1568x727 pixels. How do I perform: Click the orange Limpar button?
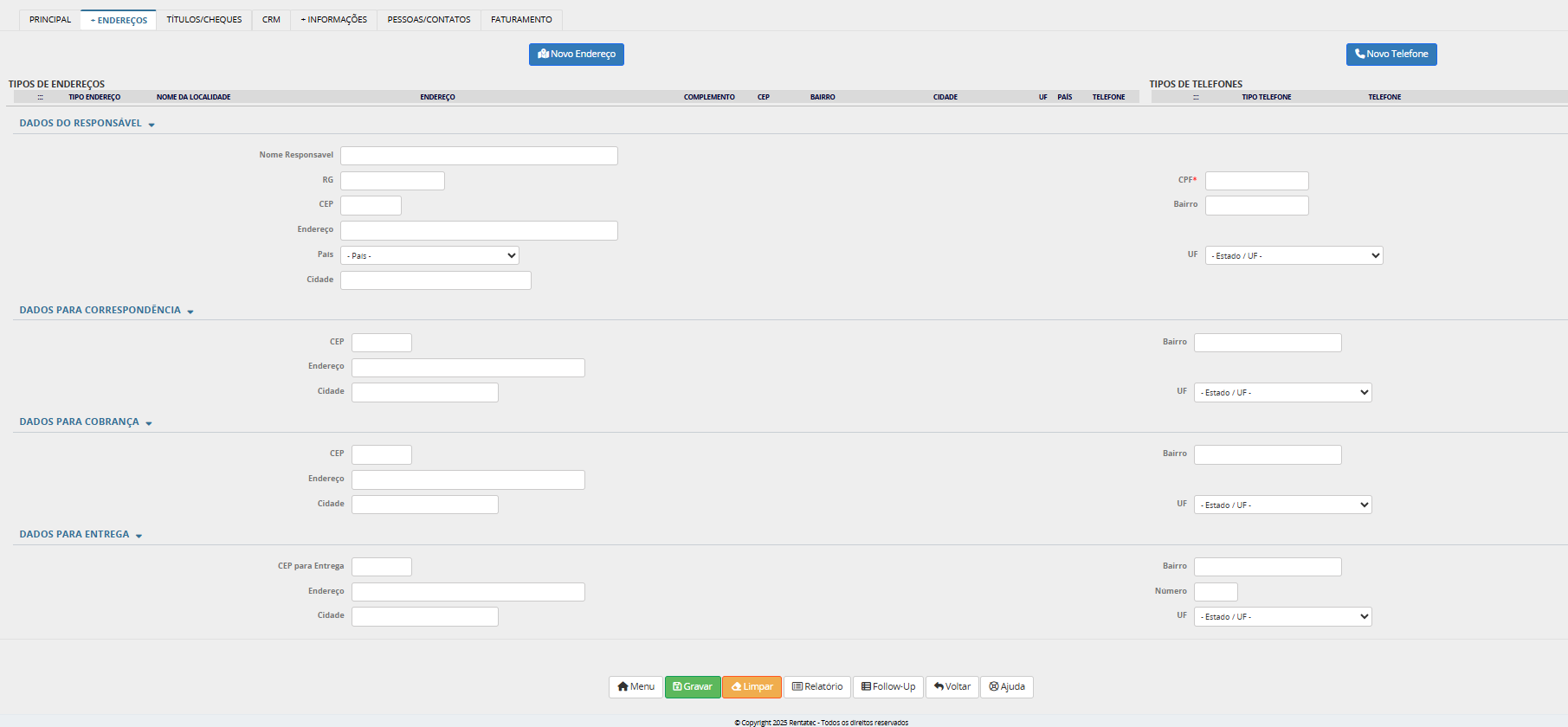752,687
